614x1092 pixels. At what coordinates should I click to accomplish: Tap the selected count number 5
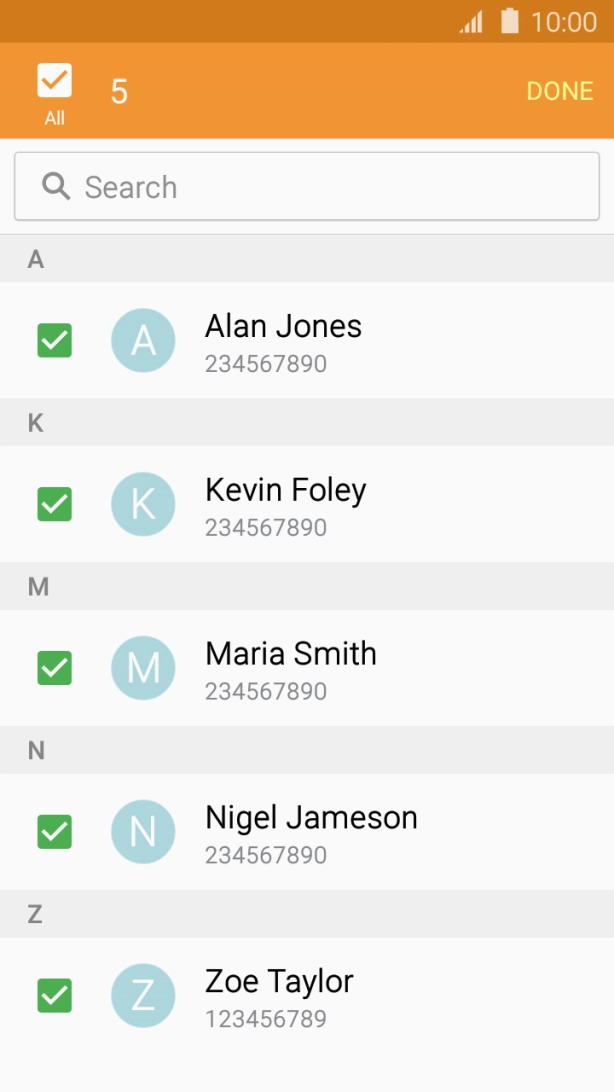click(119, 92)
